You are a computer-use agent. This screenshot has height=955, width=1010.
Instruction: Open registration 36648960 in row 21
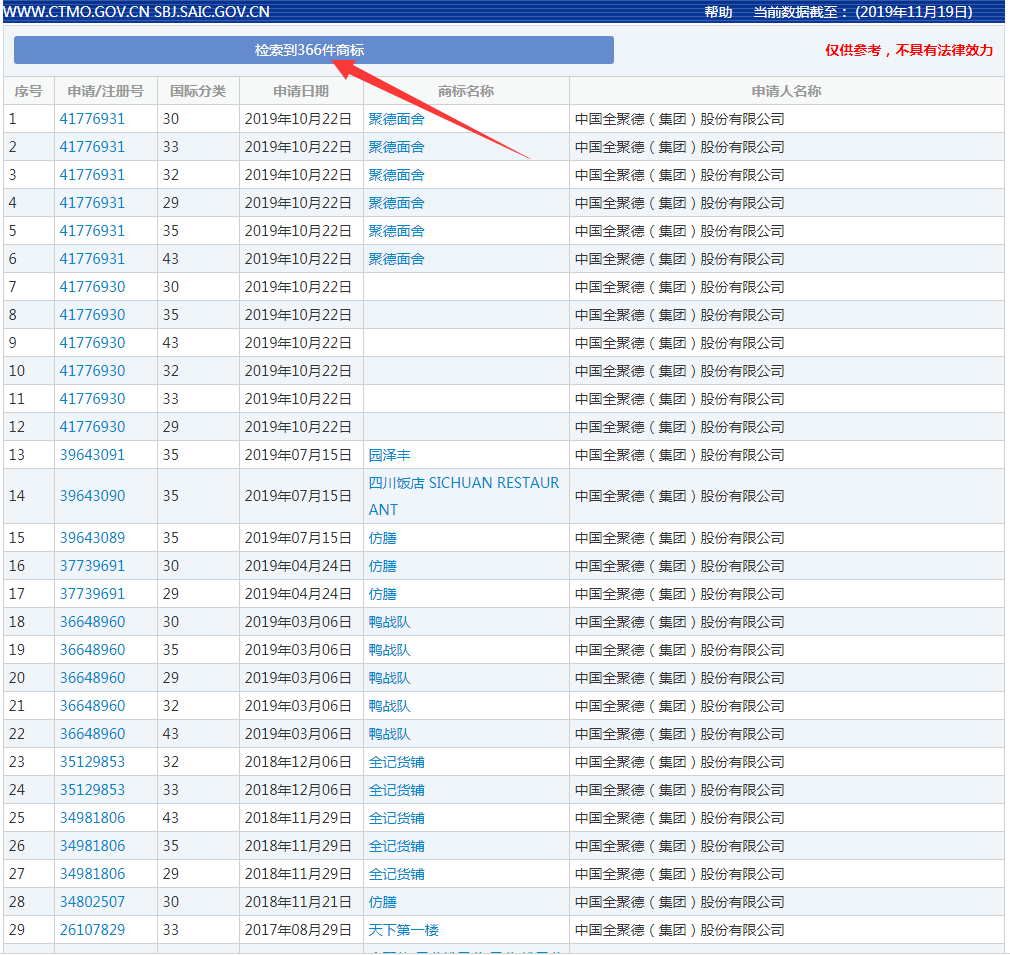[x=92, y=706]
